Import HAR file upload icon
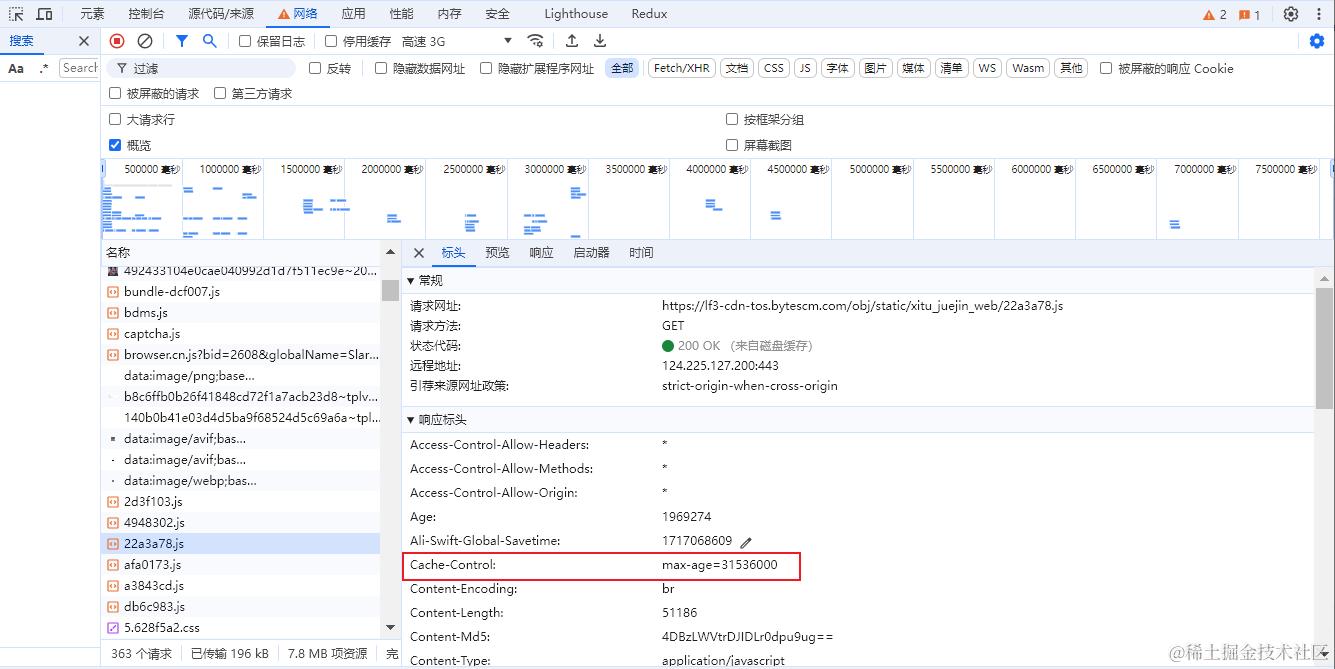The height and width of the screenshot is (669, 1335). [x=572, y=41]
